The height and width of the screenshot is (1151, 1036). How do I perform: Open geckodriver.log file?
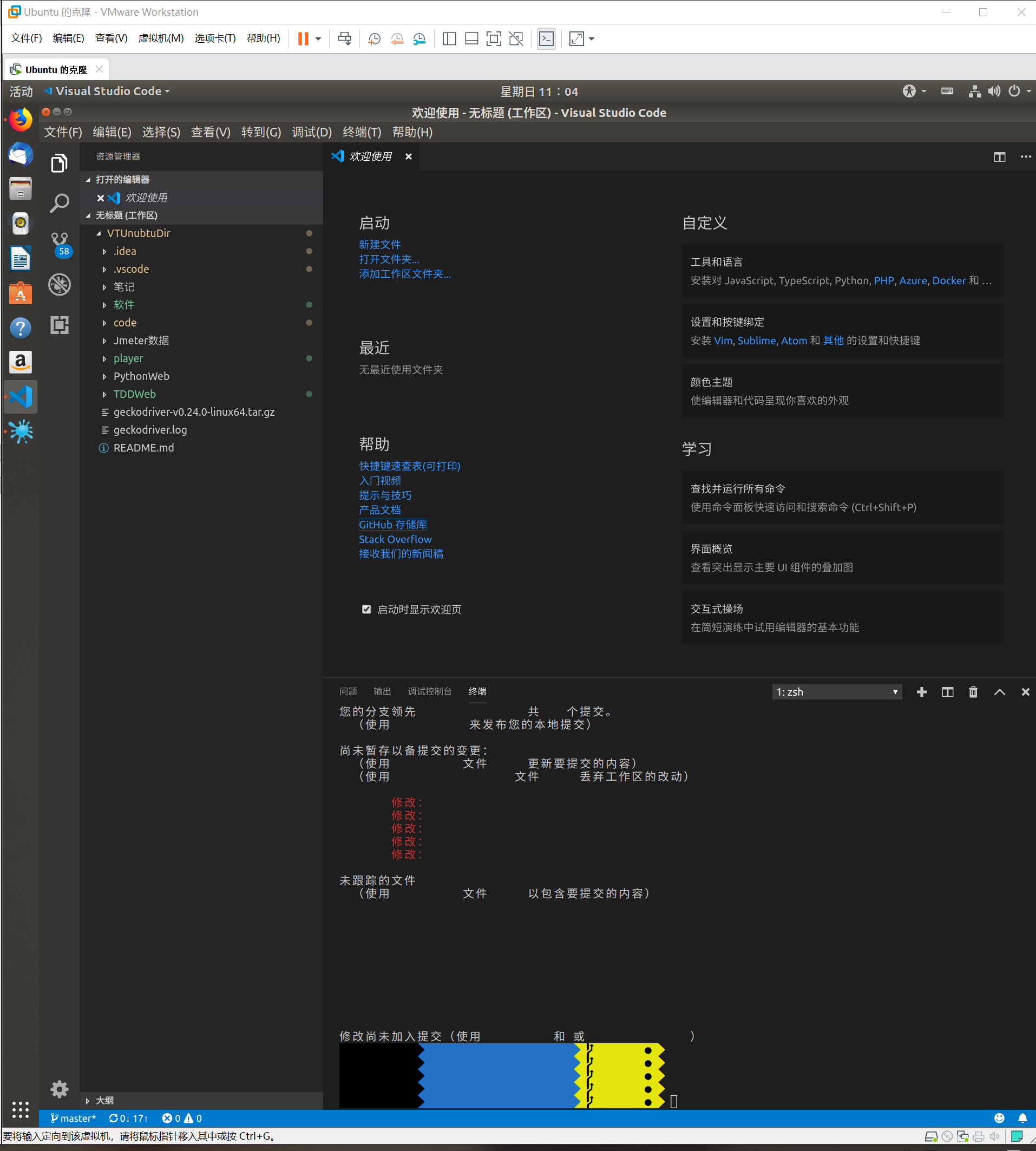click(150, 430)
